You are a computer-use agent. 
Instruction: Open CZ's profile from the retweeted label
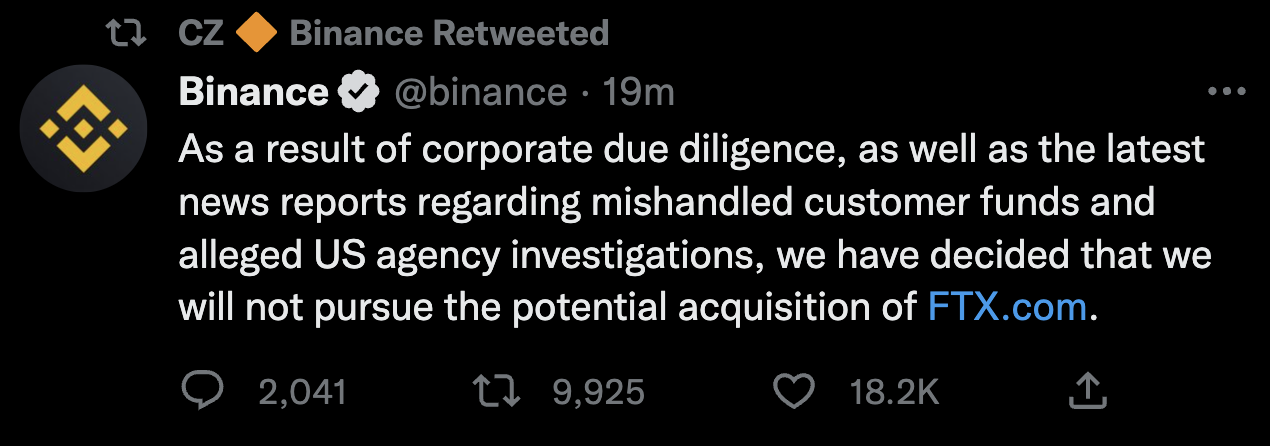(x=202, y=34)
